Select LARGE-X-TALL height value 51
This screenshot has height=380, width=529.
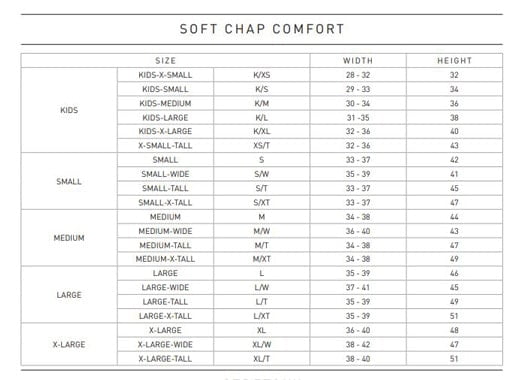(x=454, y=316)
